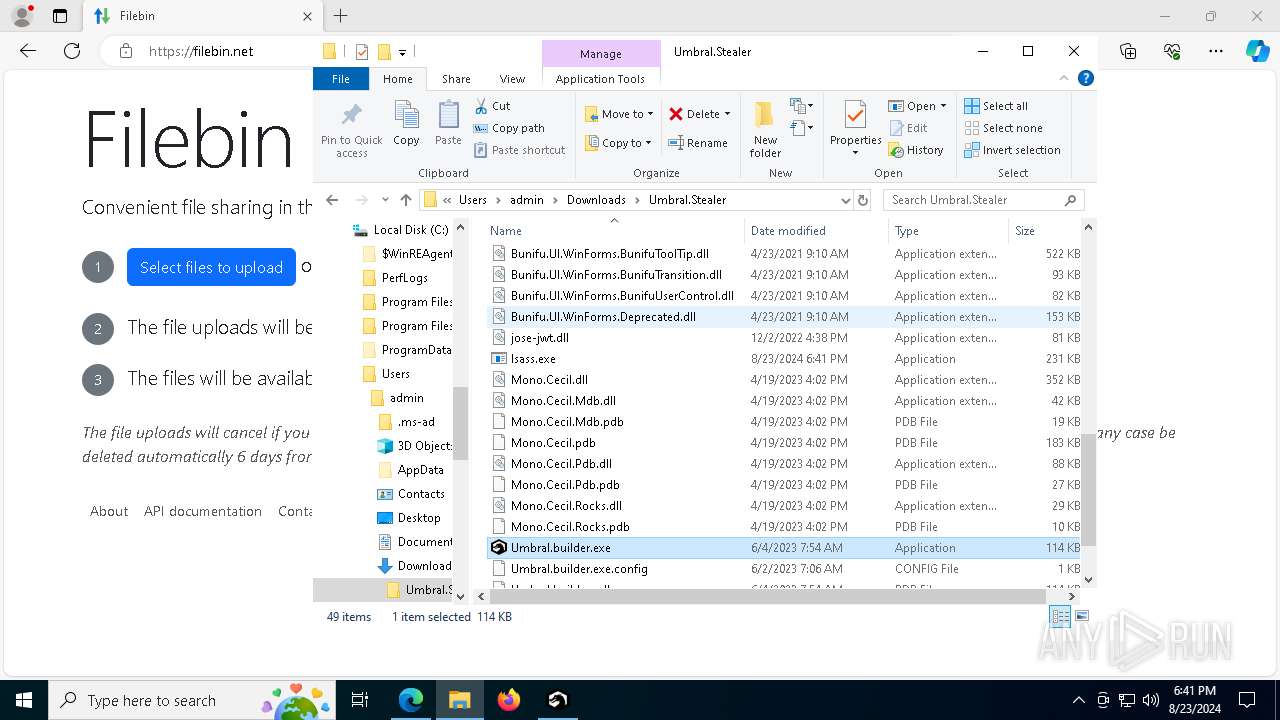Click Invert selection
The height and width of the screenshot is (720, 1280).
pos(1012,150)
